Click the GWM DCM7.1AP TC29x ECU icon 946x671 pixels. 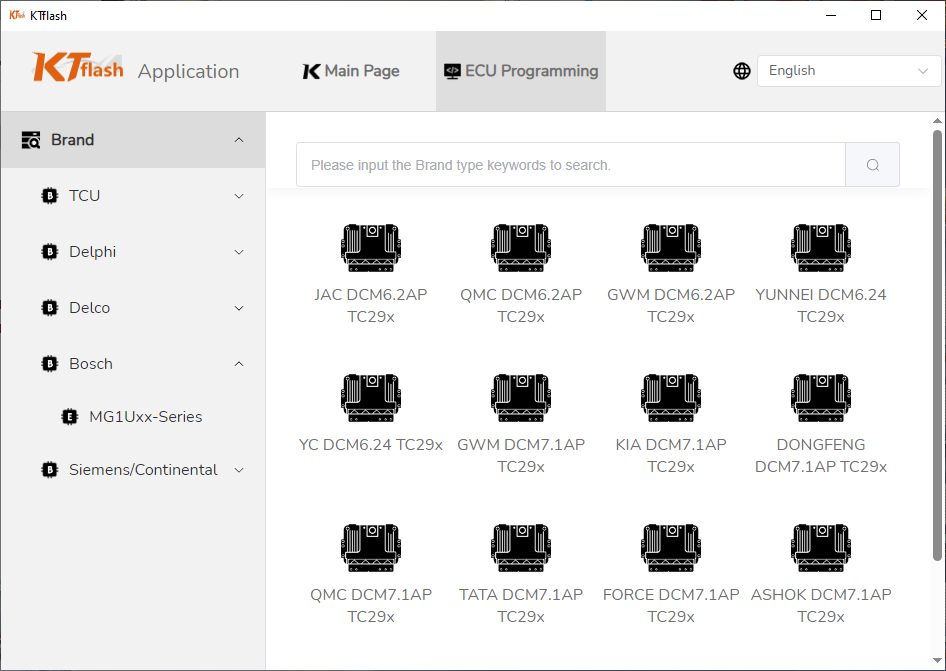(x=521, y=397)
